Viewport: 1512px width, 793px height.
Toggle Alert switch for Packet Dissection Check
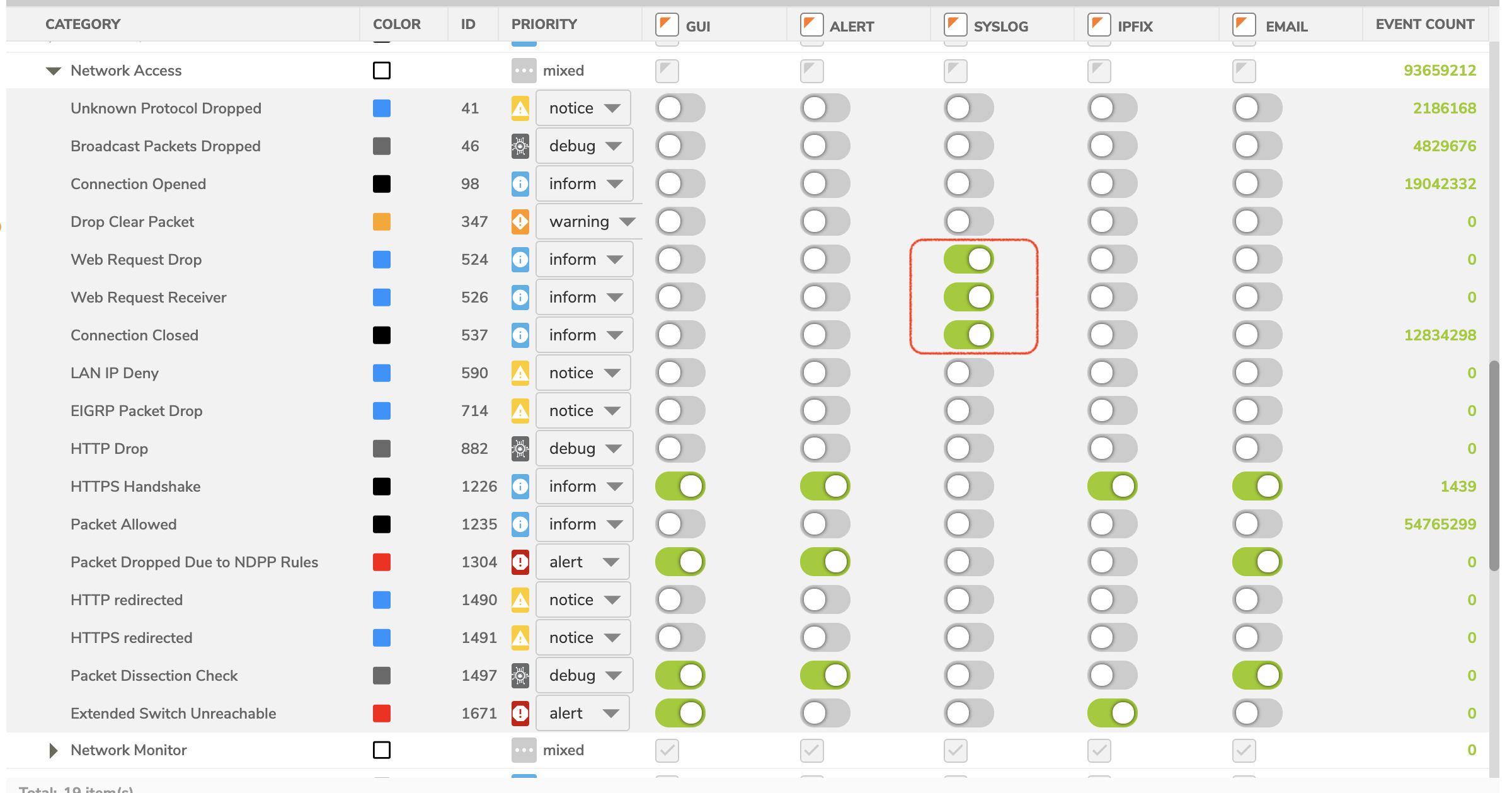(825, 676)
